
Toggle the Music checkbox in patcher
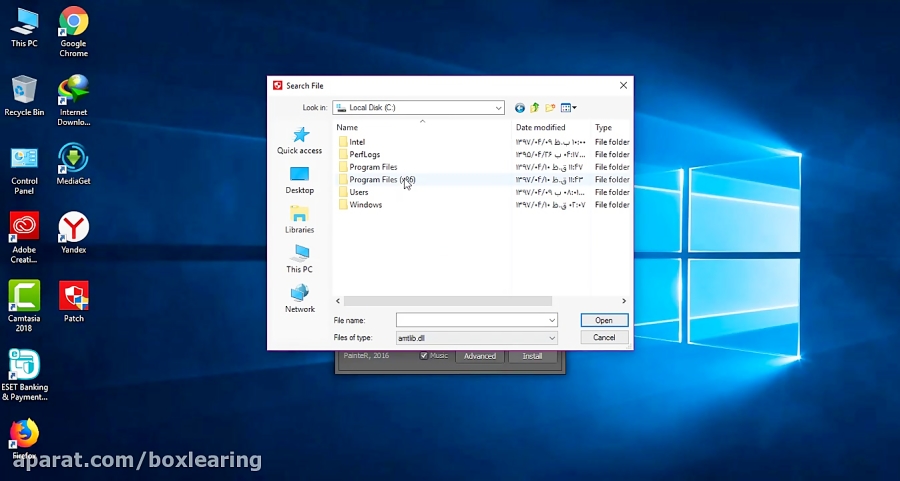(x=424, y=356)
